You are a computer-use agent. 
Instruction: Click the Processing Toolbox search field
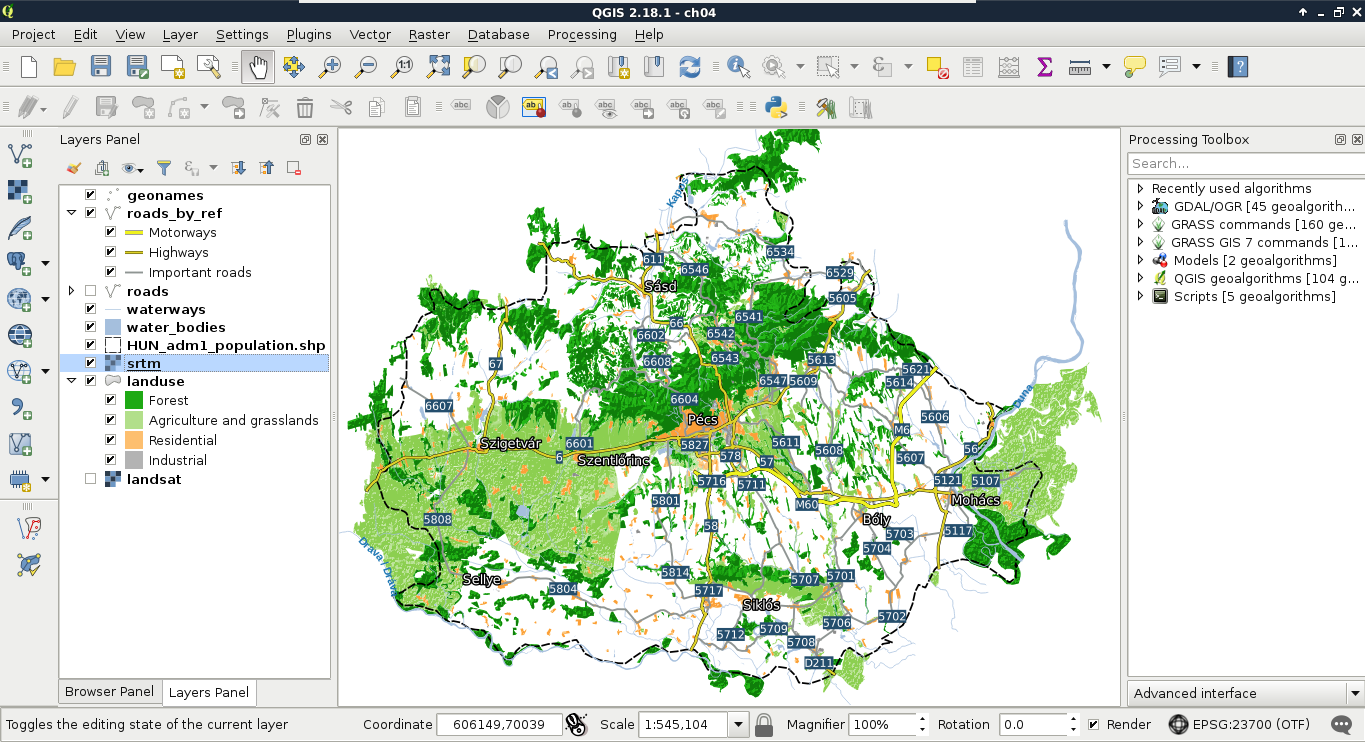[x=1245, y=163]
